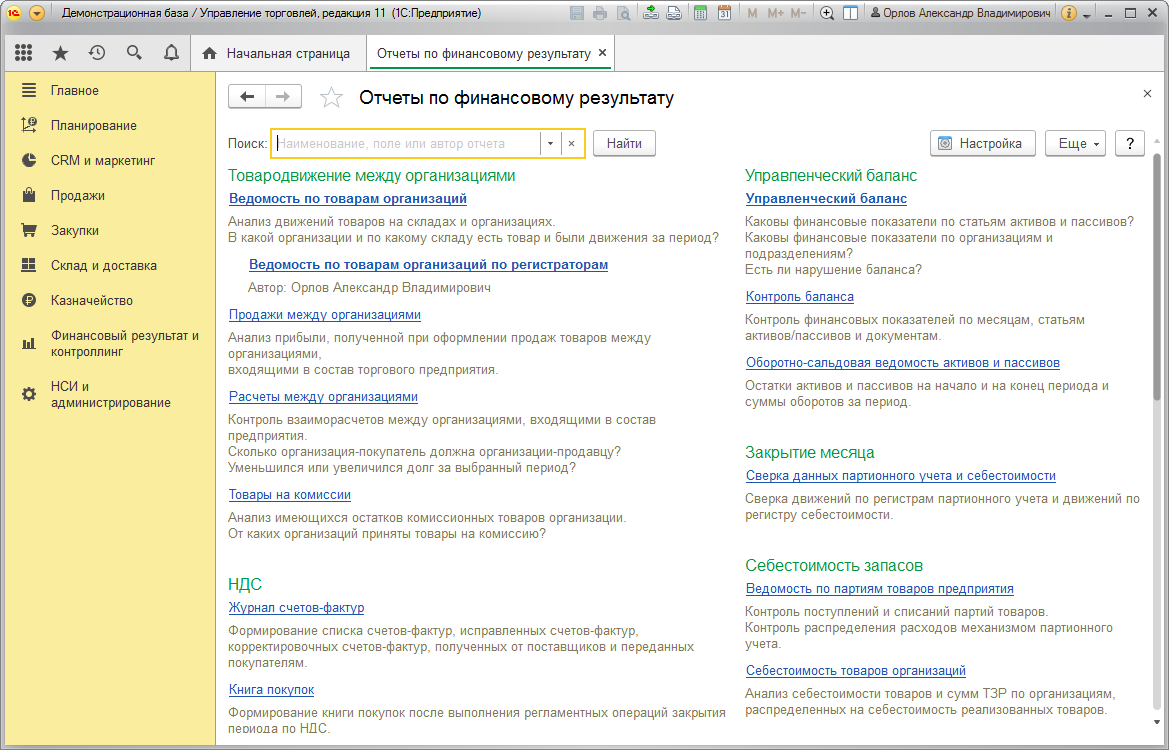Open the Управленческий баланс report link
This screenshot has height=750, width=1169.
(x=826, y=199)
